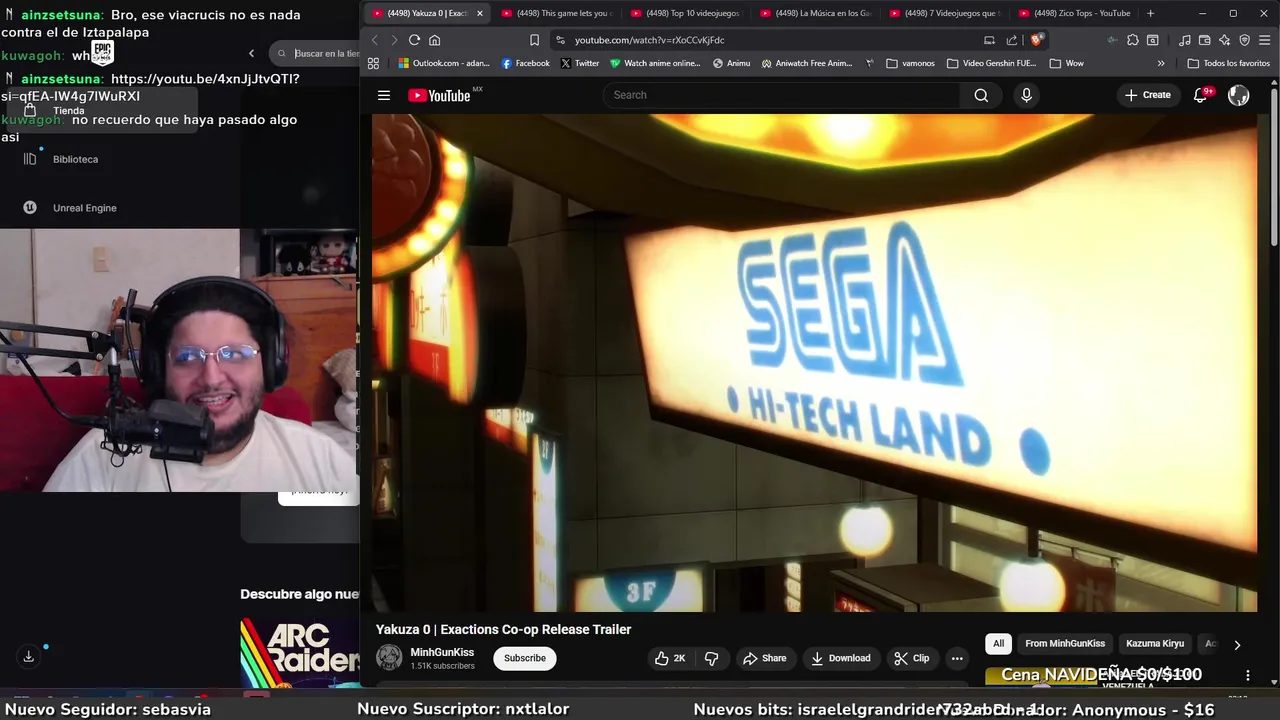Screen dimensions: 1280x720
Task: Go back in the browser
Action: coord(375,40)
